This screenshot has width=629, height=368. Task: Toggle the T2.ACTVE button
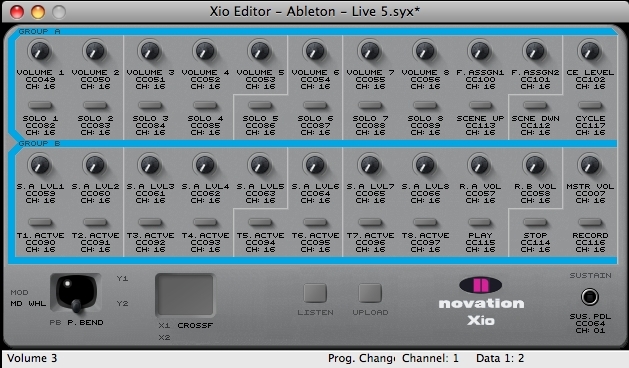(95, 222)
